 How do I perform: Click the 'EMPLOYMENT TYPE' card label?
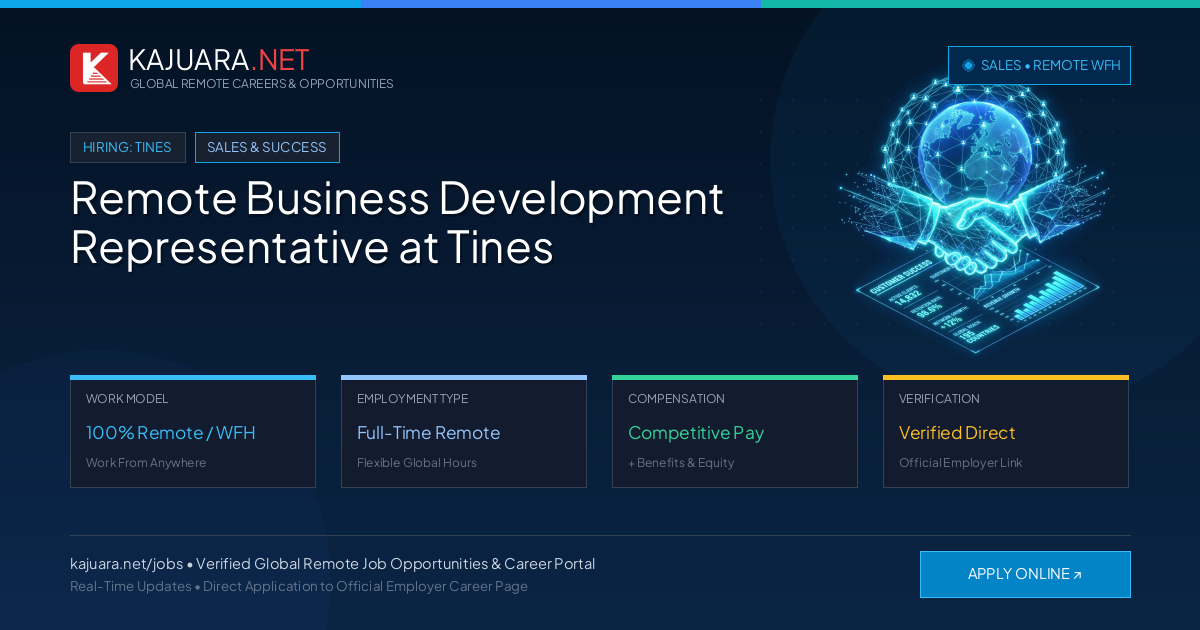point(412,399)
